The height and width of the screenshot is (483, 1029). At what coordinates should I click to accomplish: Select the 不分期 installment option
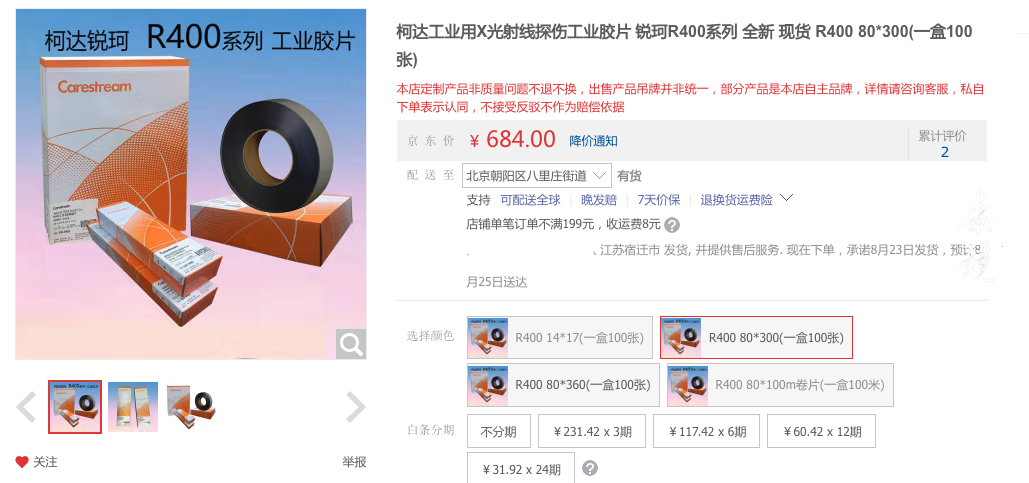pos(498,431)
